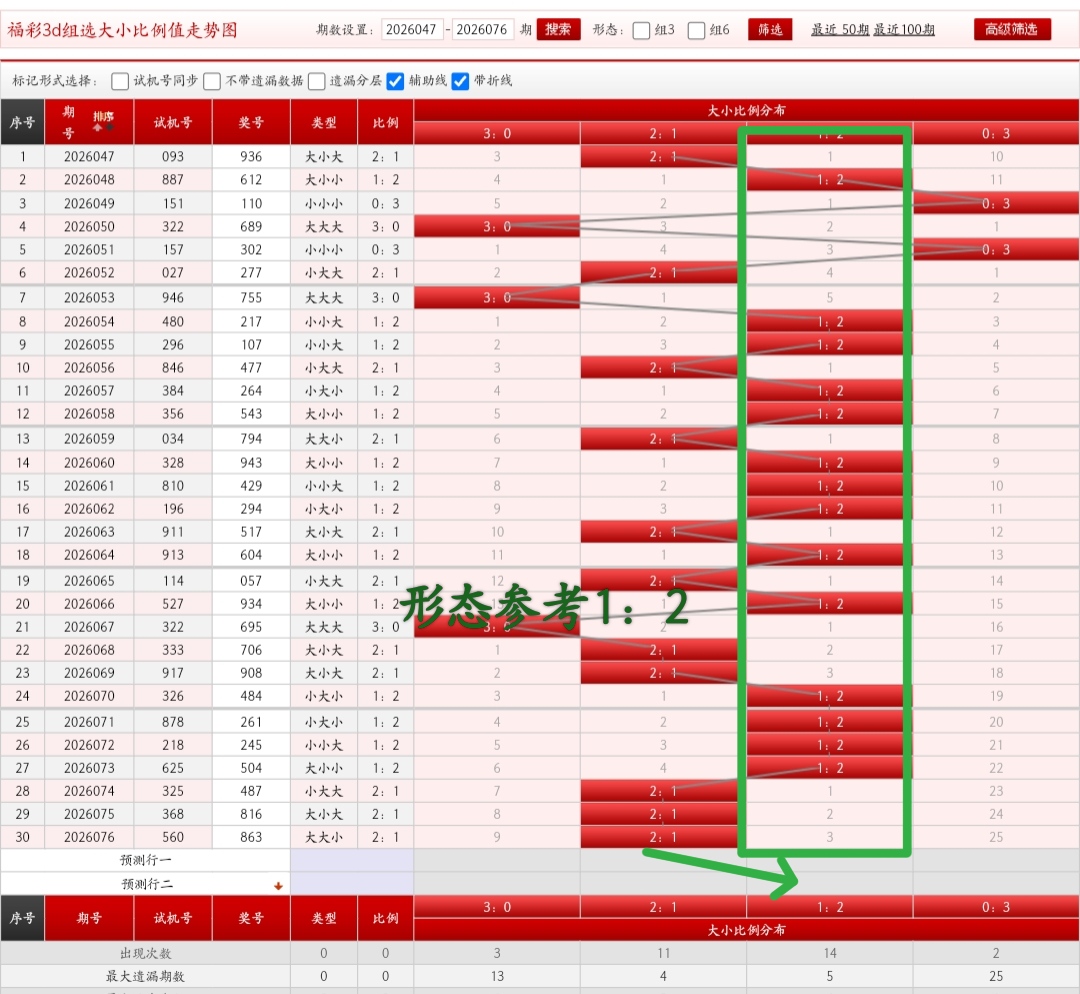Click the top 试机号 column header
The width and height of the screenshot is (1080, 994).
pyautogui.click(x=173, y=122)
